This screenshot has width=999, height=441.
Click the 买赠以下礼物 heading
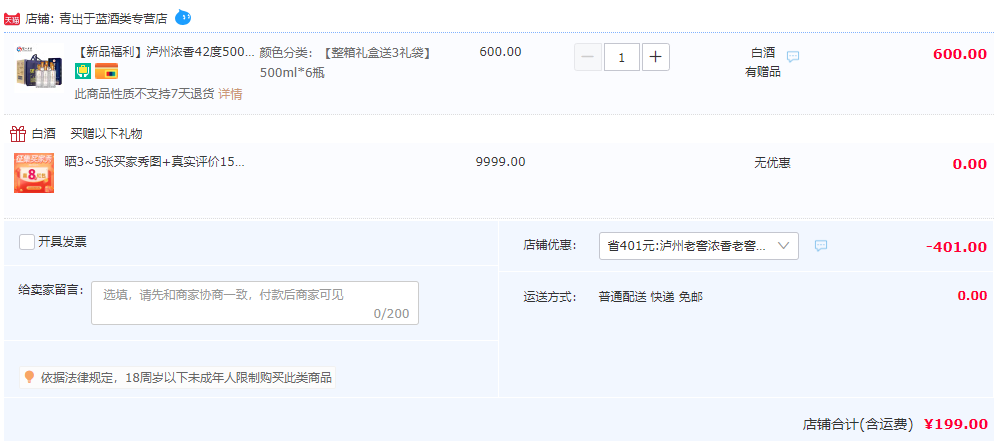pyautogui.click(x=106, y=134)
